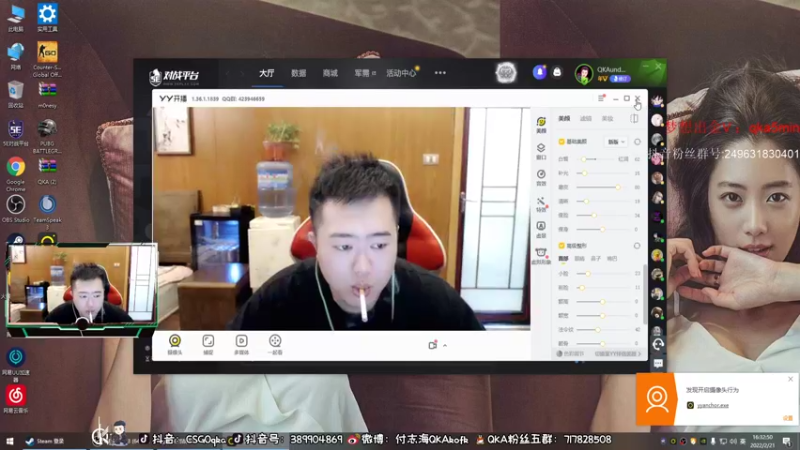The height and width of the screenshot is (450, 800).
Task: Open the 窗口 window layers icon
Action: click(541, 151)
